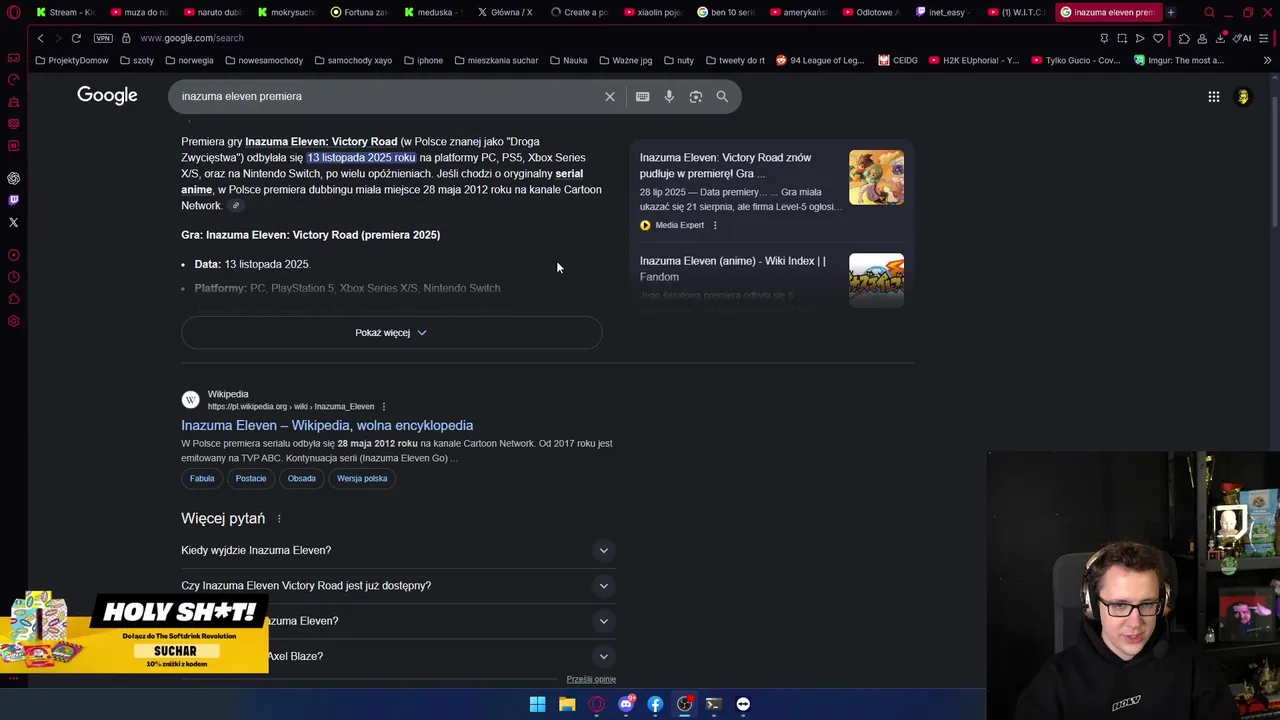Open GX Corner gamepad sidebar icon
Screen dimensions: 1280x720
[x=13, y=58]
